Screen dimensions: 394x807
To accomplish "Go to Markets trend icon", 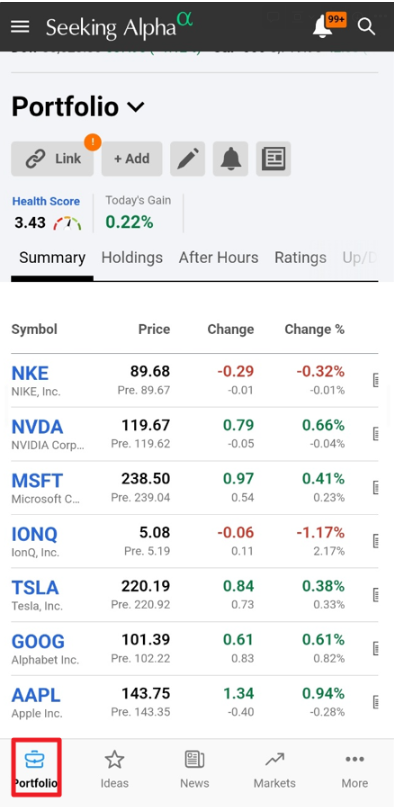I will point(275,759).
